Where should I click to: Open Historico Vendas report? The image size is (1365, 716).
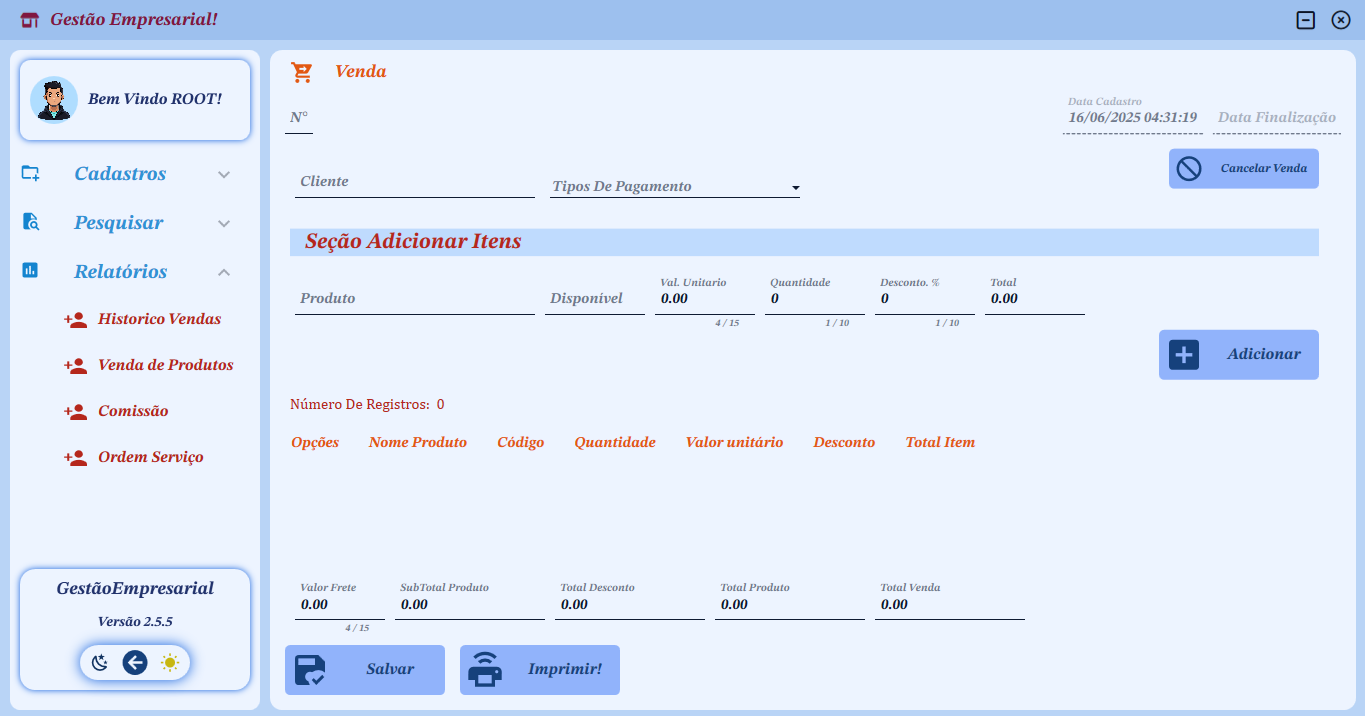pos(159,319)
